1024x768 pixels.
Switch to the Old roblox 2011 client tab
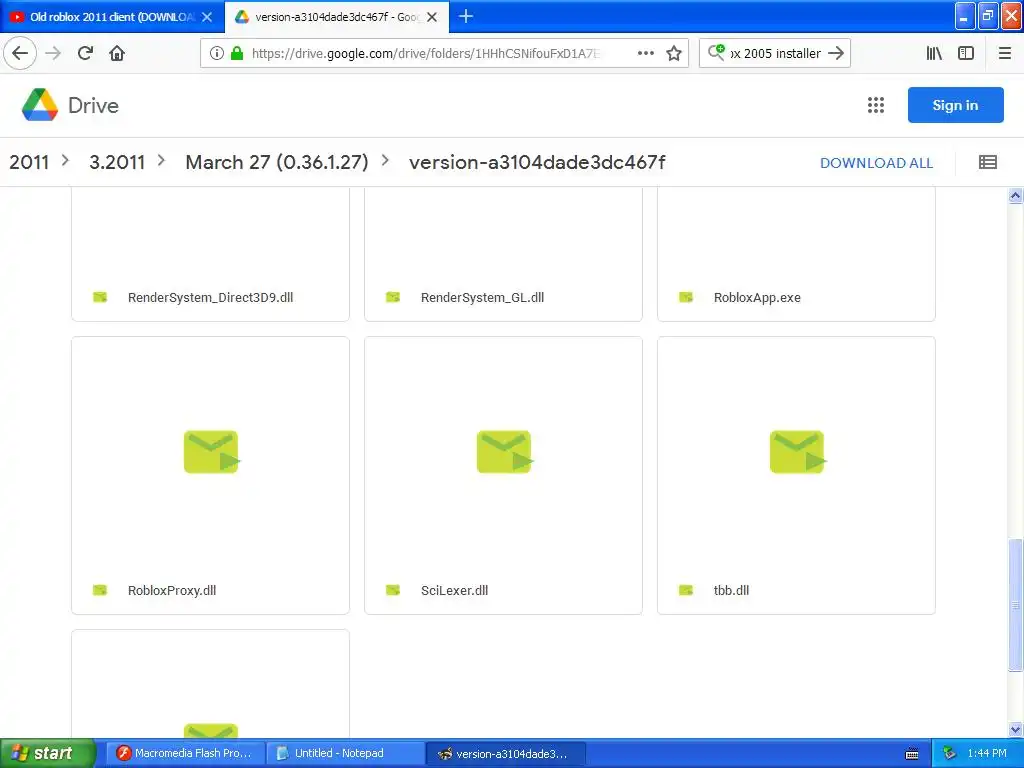[x=112, y=17]
